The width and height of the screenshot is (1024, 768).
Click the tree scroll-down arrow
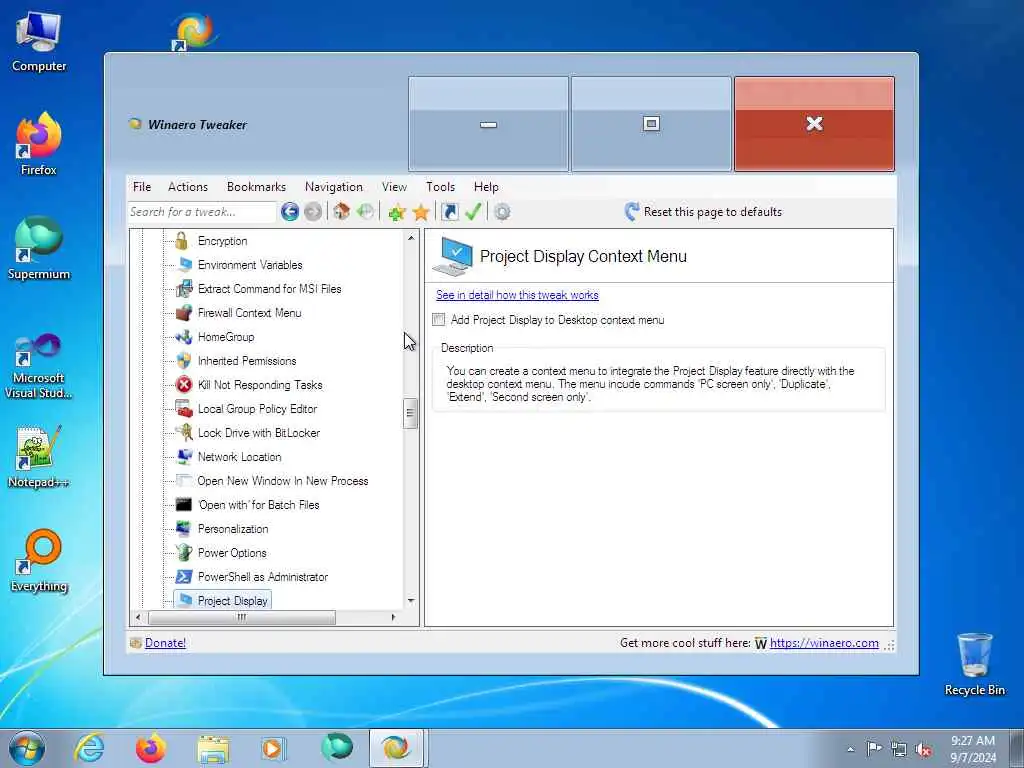pos(411,601)
